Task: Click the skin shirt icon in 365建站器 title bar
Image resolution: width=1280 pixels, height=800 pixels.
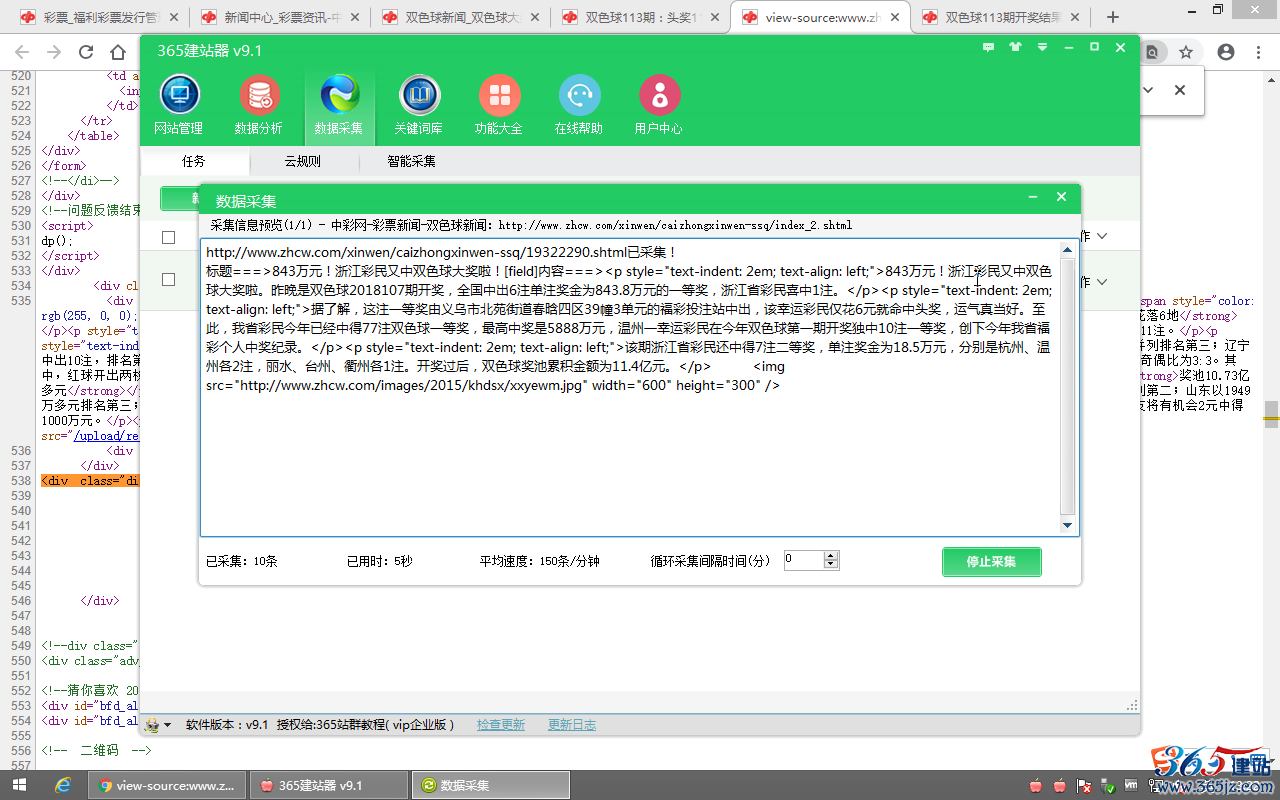Action: (1016, 47)
